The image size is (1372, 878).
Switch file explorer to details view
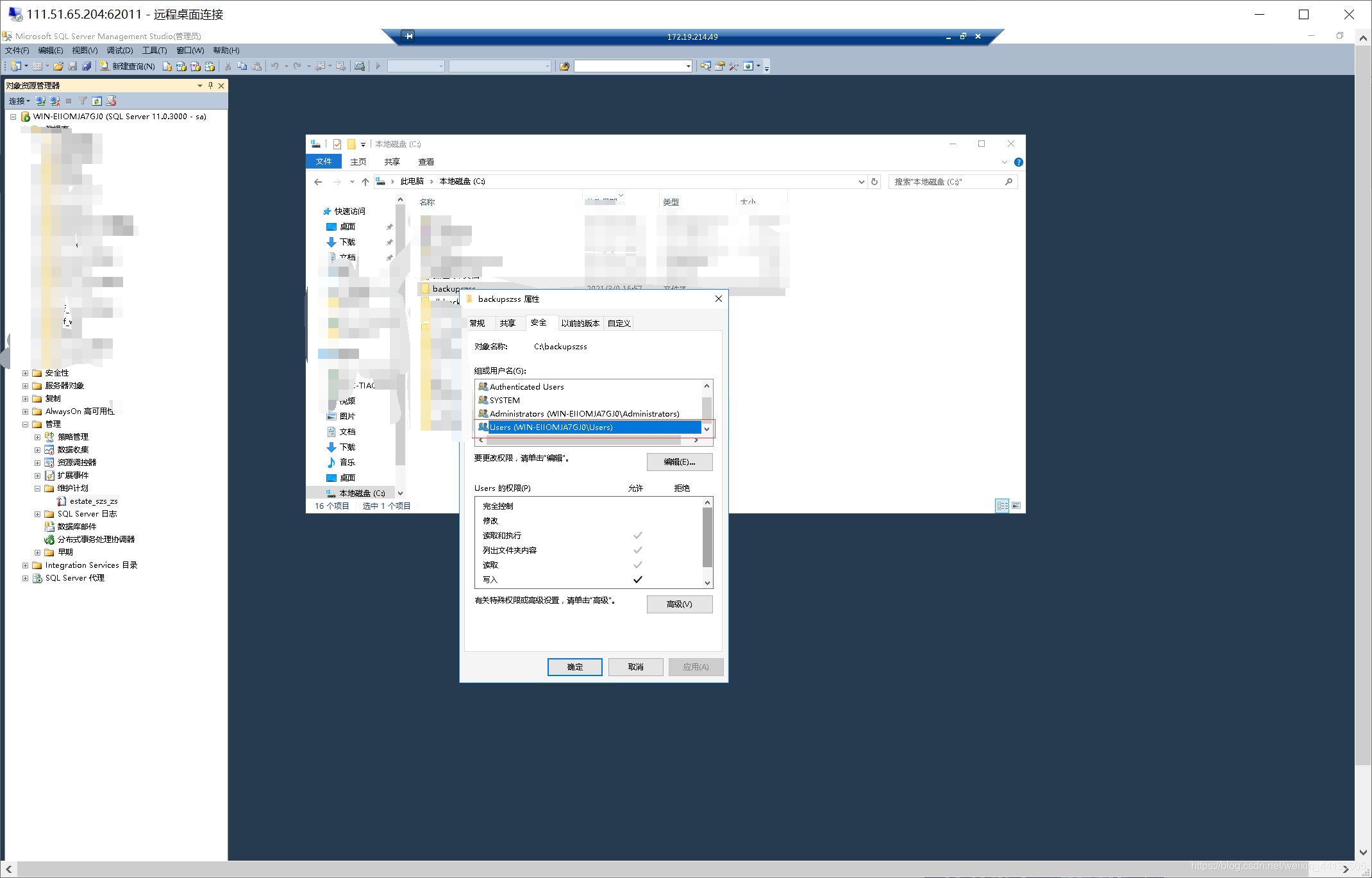(x=1001, y=506)
